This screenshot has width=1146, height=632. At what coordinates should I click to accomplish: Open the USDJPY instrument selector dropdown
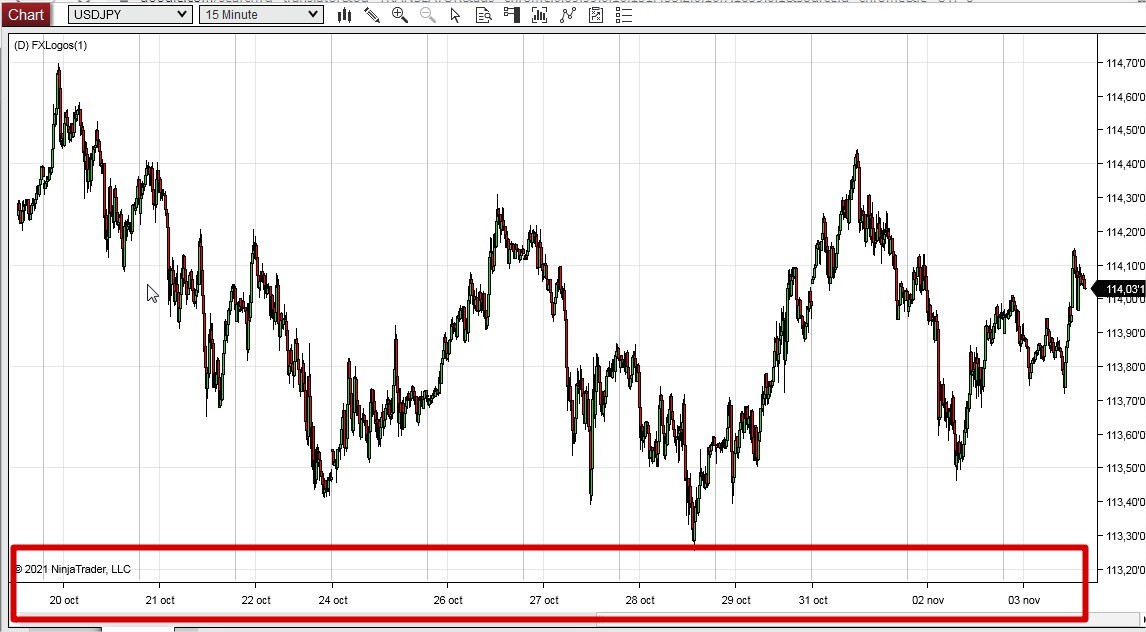130,15
